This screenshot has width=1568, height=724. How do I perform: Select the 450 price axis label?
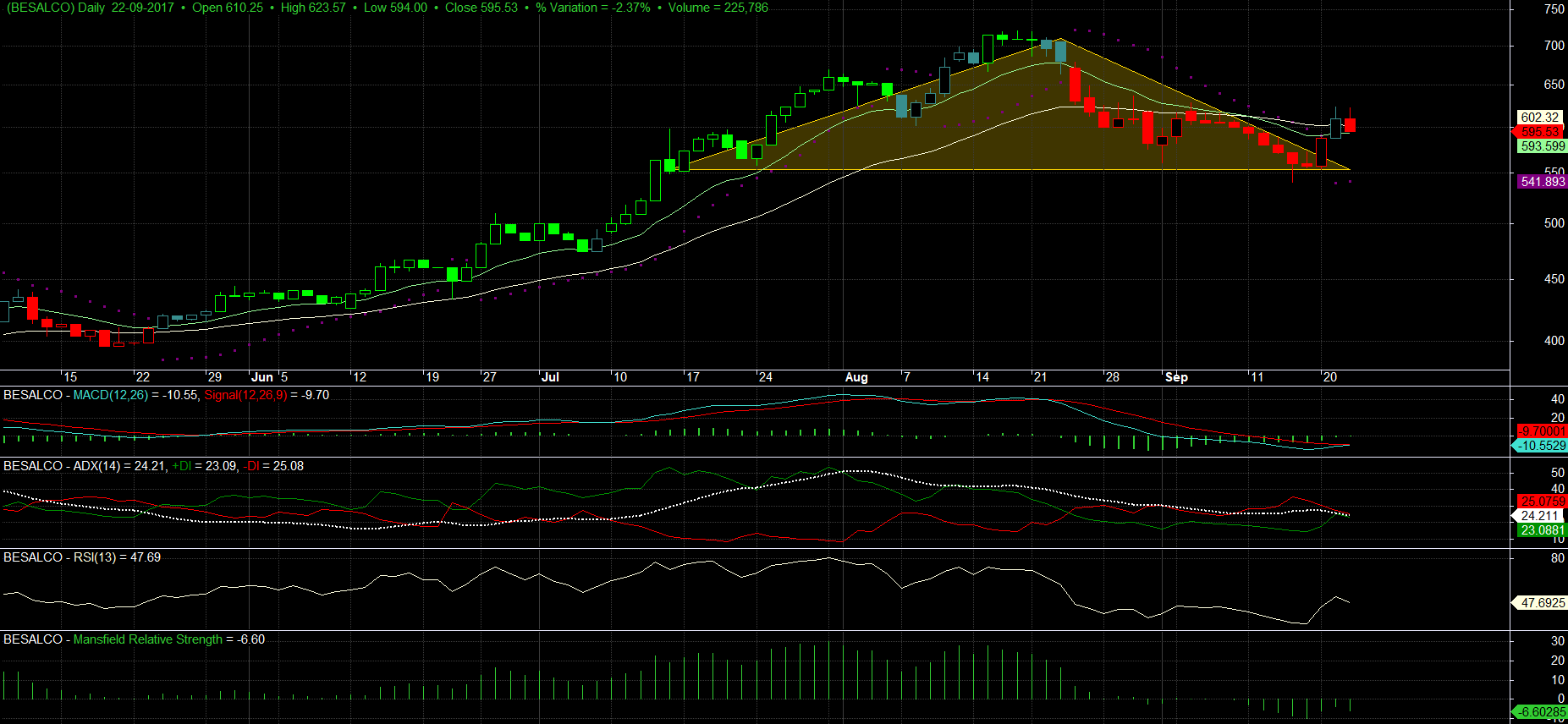click(1554, 279)
